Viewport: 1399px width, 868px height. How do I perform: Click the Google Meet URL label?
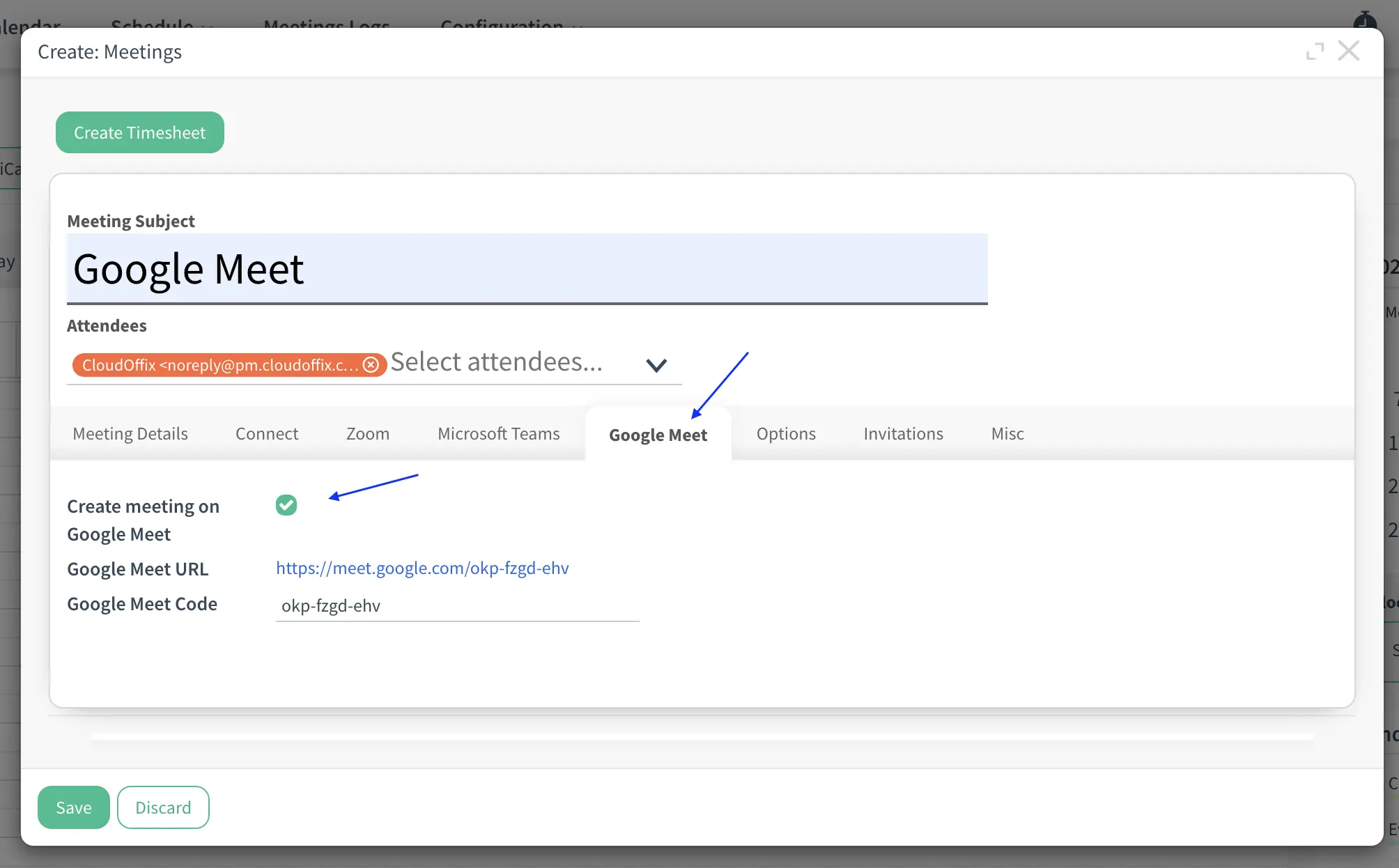(x=138, y=569)
